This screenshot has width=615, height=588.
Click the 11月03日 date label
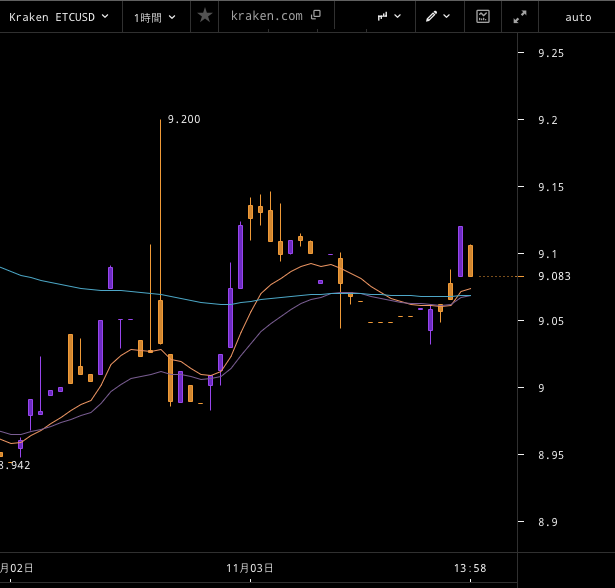click(x=250, y=568)
